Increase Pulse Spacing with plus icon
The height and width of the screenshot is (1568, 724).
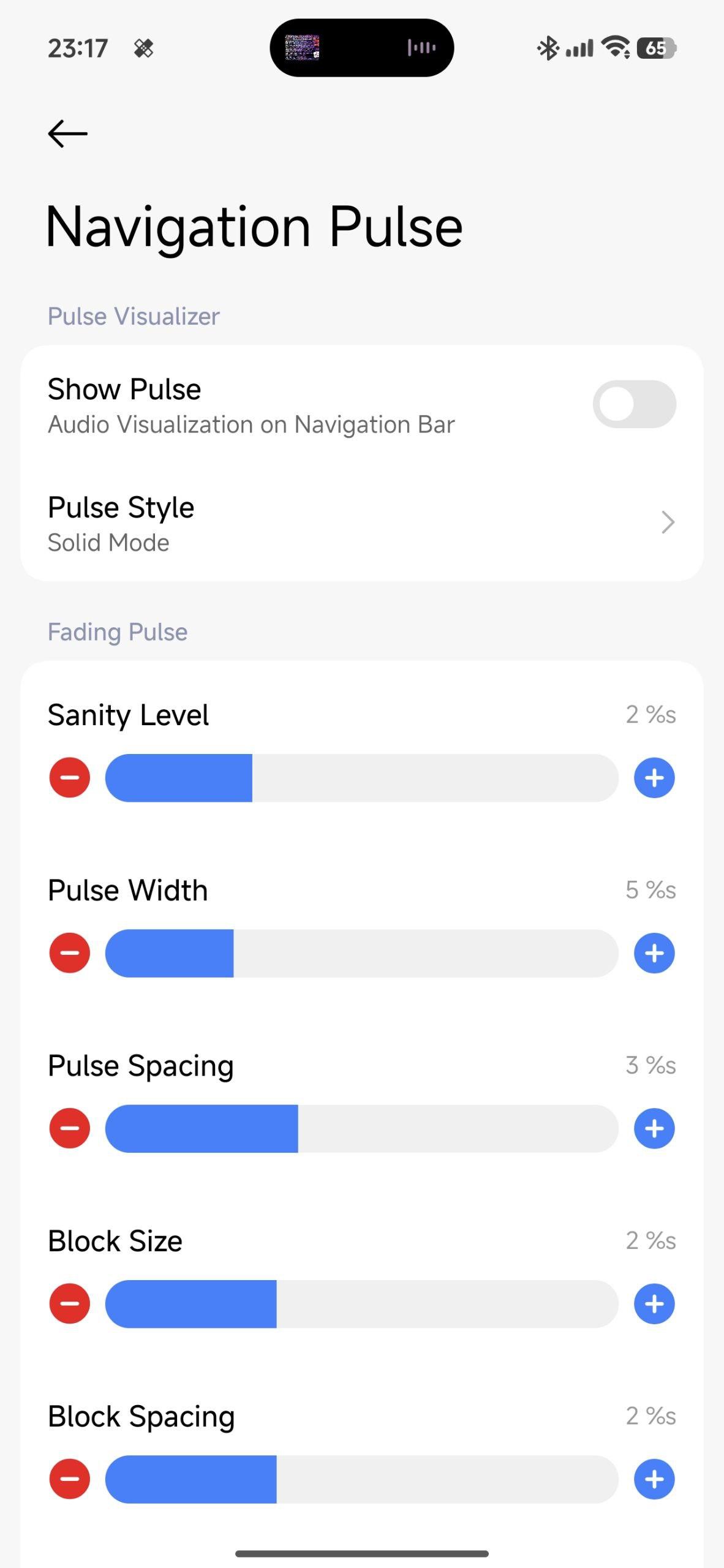pyautogui.click(x=654, y=1128)
